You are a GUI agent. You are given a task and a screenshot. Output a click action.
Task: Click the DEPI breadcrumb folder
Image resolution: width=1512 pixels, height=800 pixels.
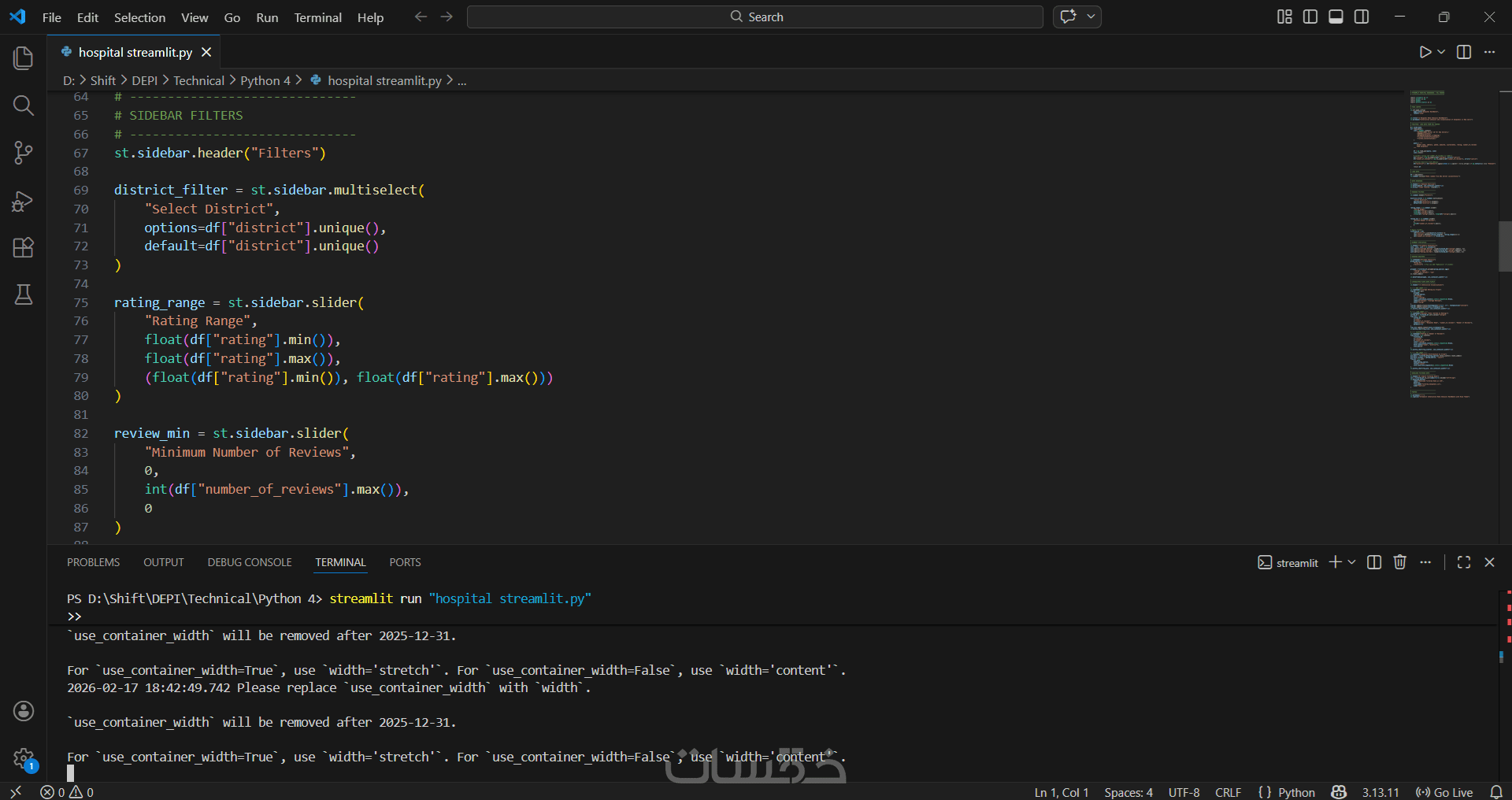145,81
